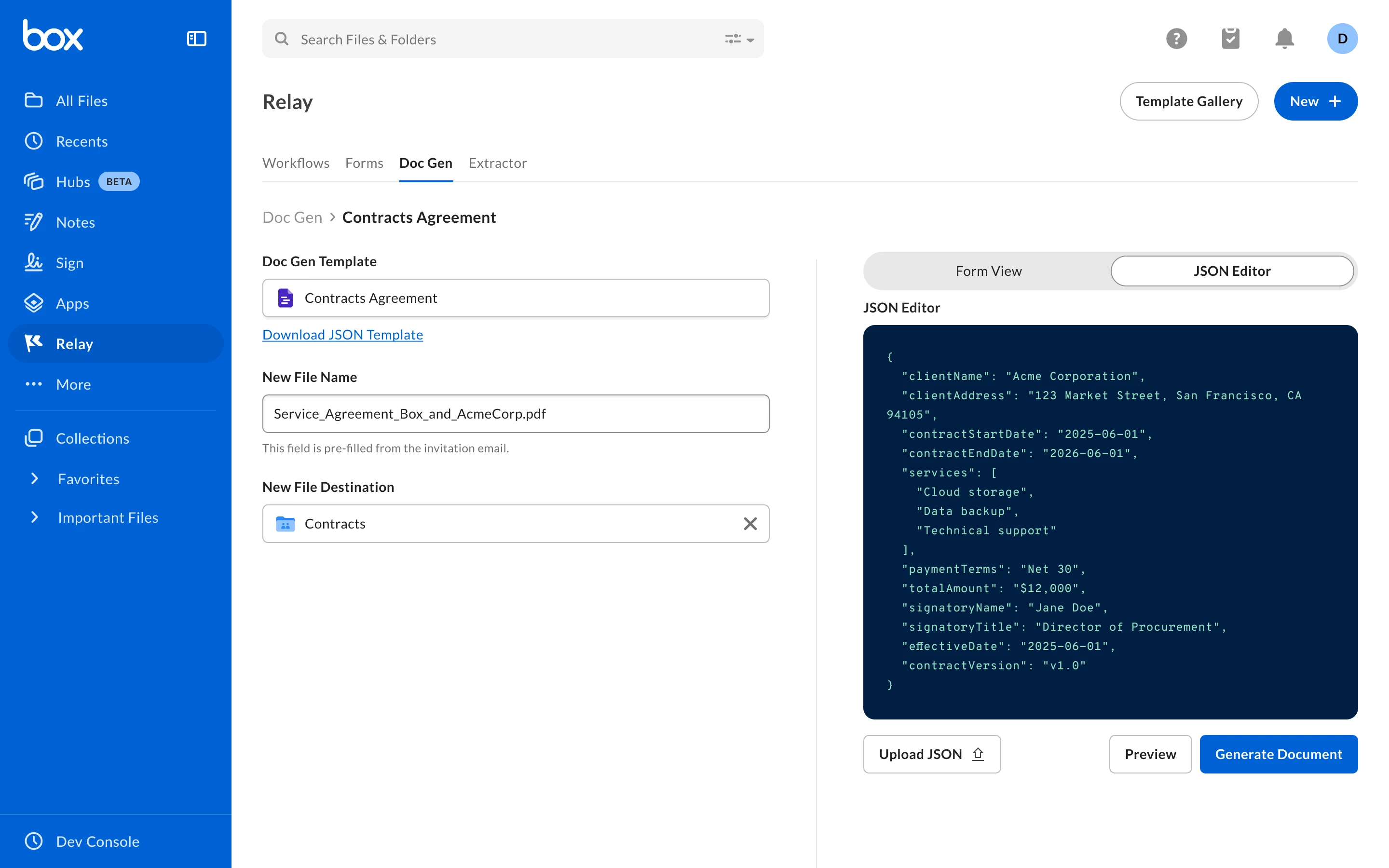Click the Download JSON Template link
1389x868 pixels.
click(x=342, y=335)
